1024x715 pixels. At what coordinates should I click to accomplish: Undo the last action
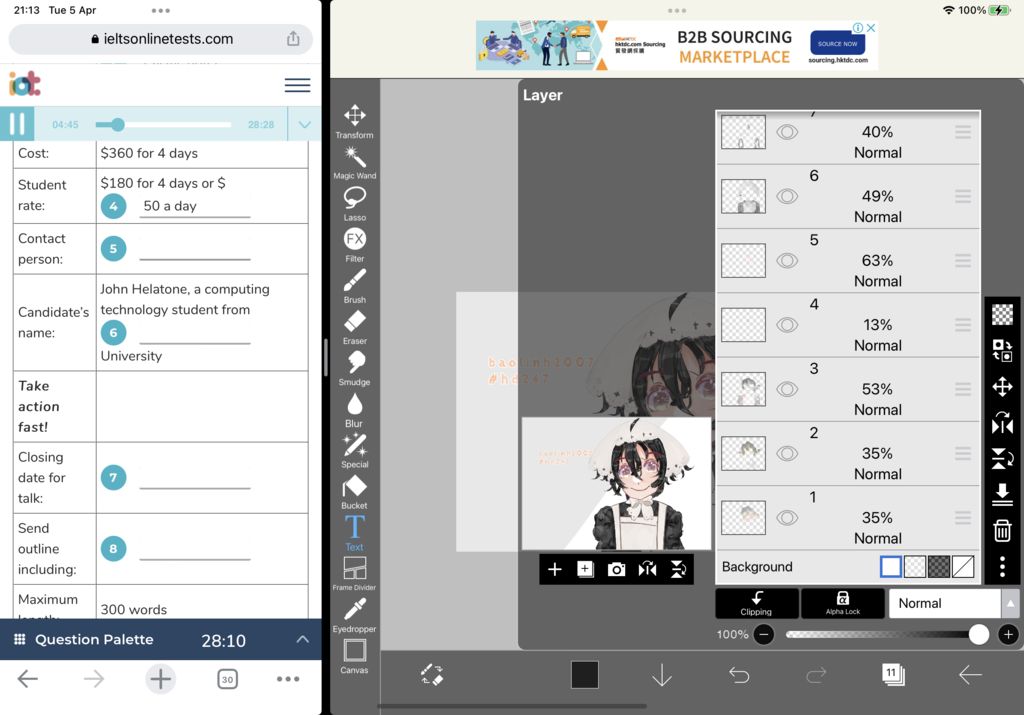pyautogui.click(x=739, y=675)
